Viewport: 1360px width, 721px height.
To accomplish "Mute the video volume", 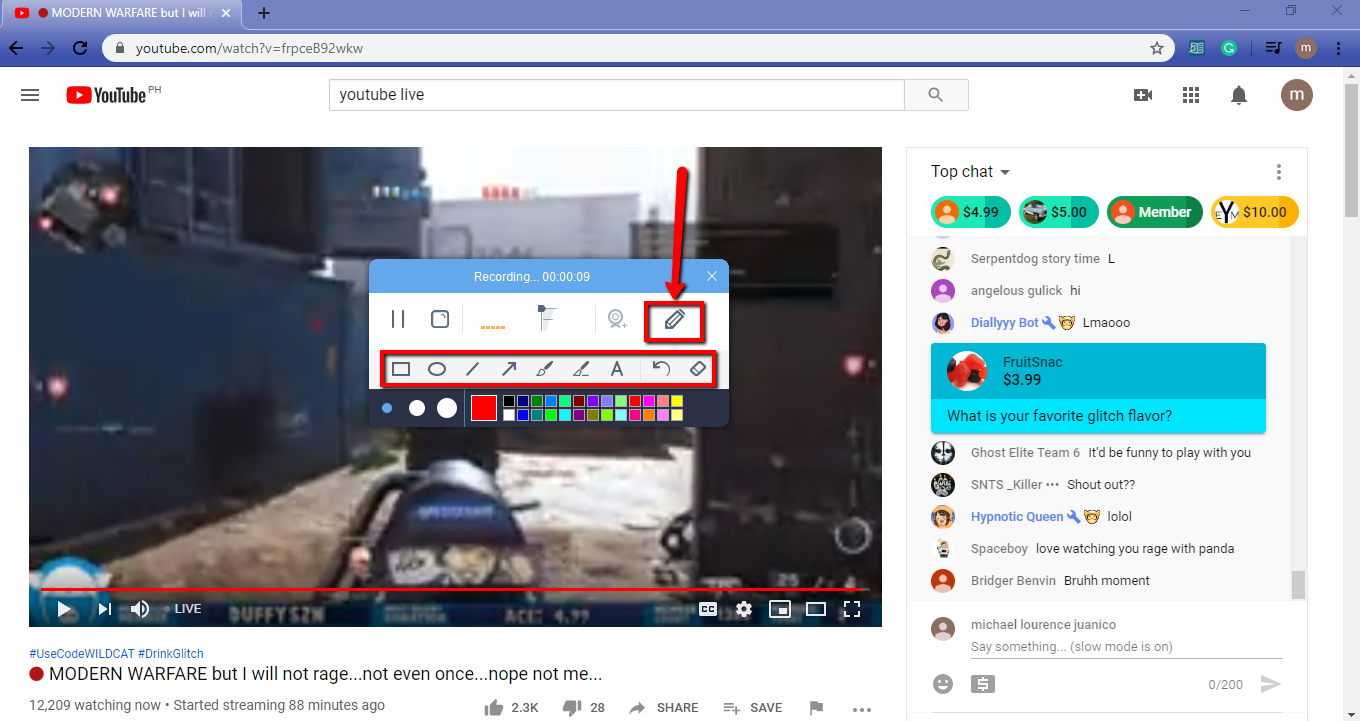I will (140, 608).
